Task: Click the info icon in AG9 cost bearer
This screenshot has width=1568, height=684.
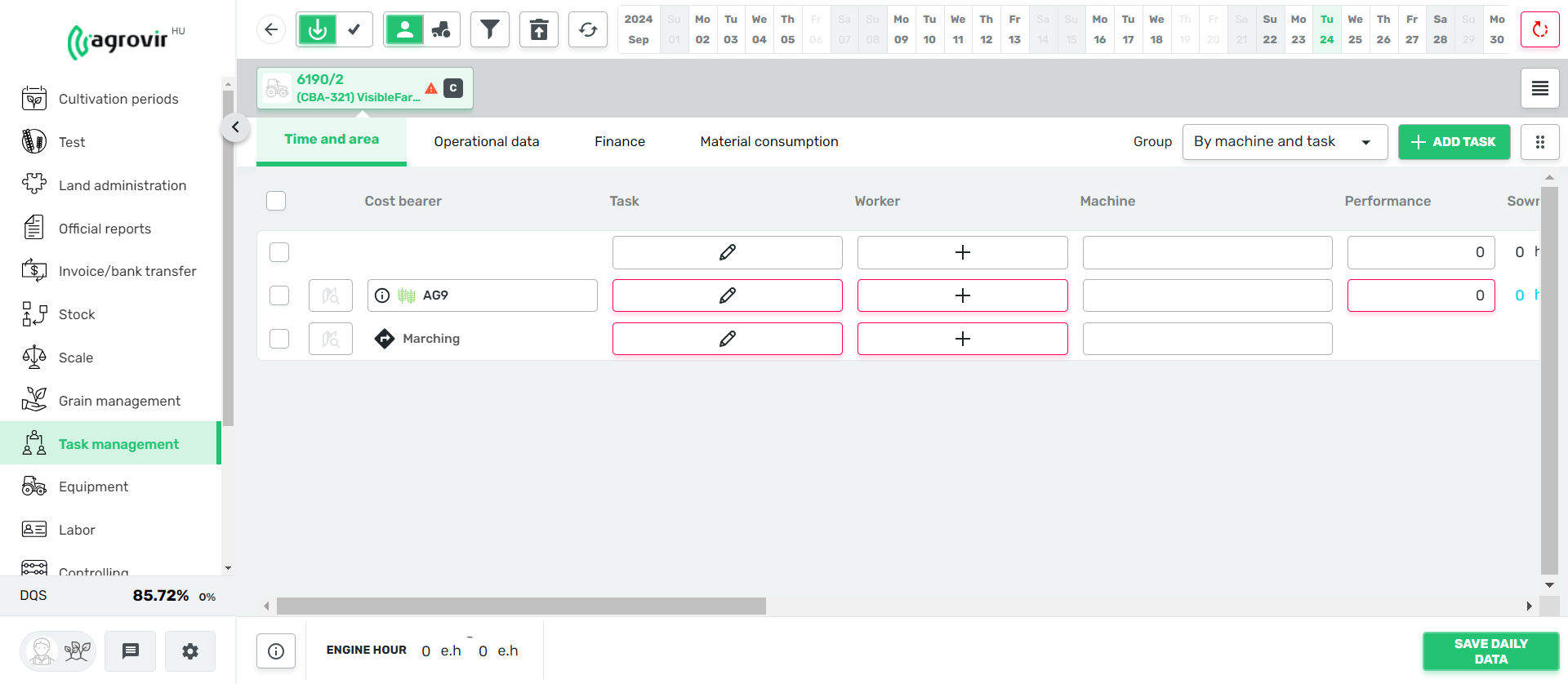Action: (382, 295)
